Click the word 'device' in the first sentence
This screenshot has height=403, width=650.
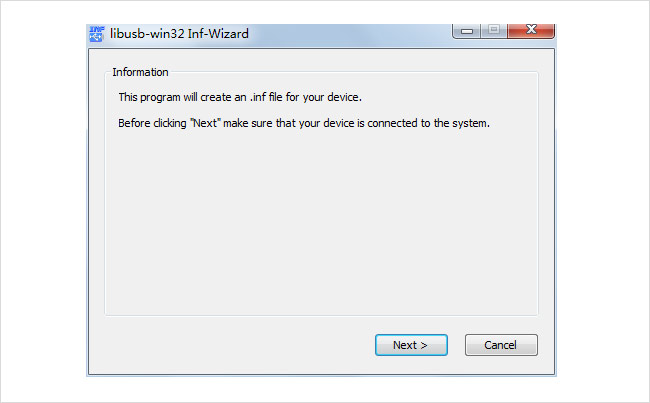[x=343, y=97]
